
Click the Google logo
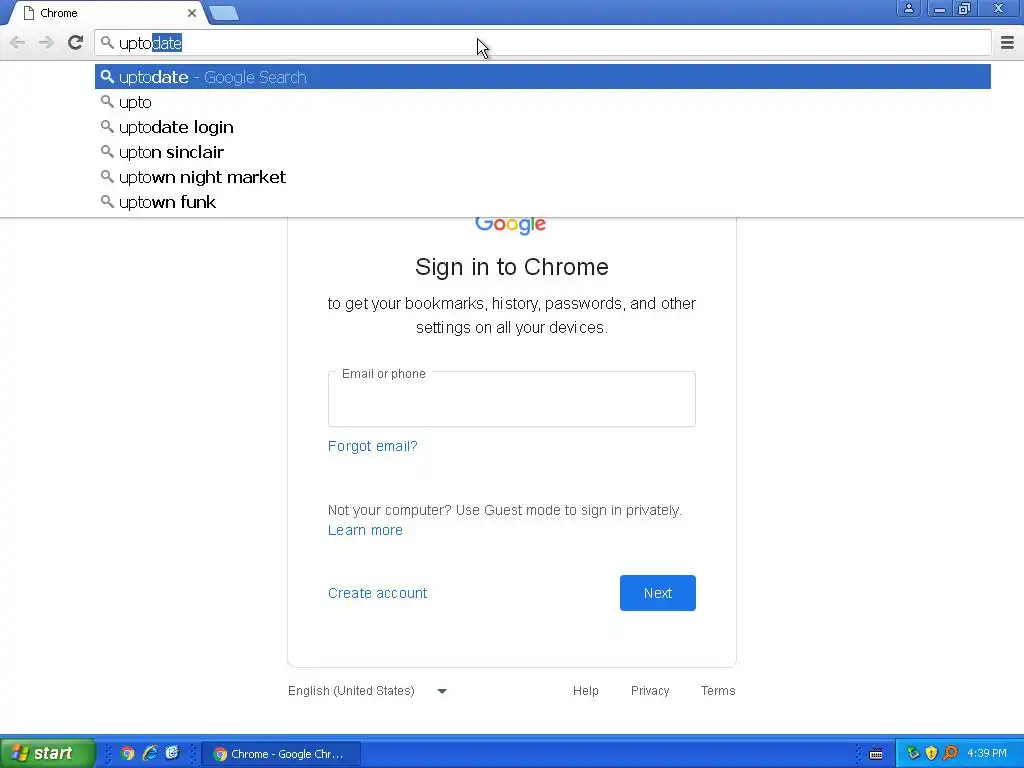pos(511,225)
